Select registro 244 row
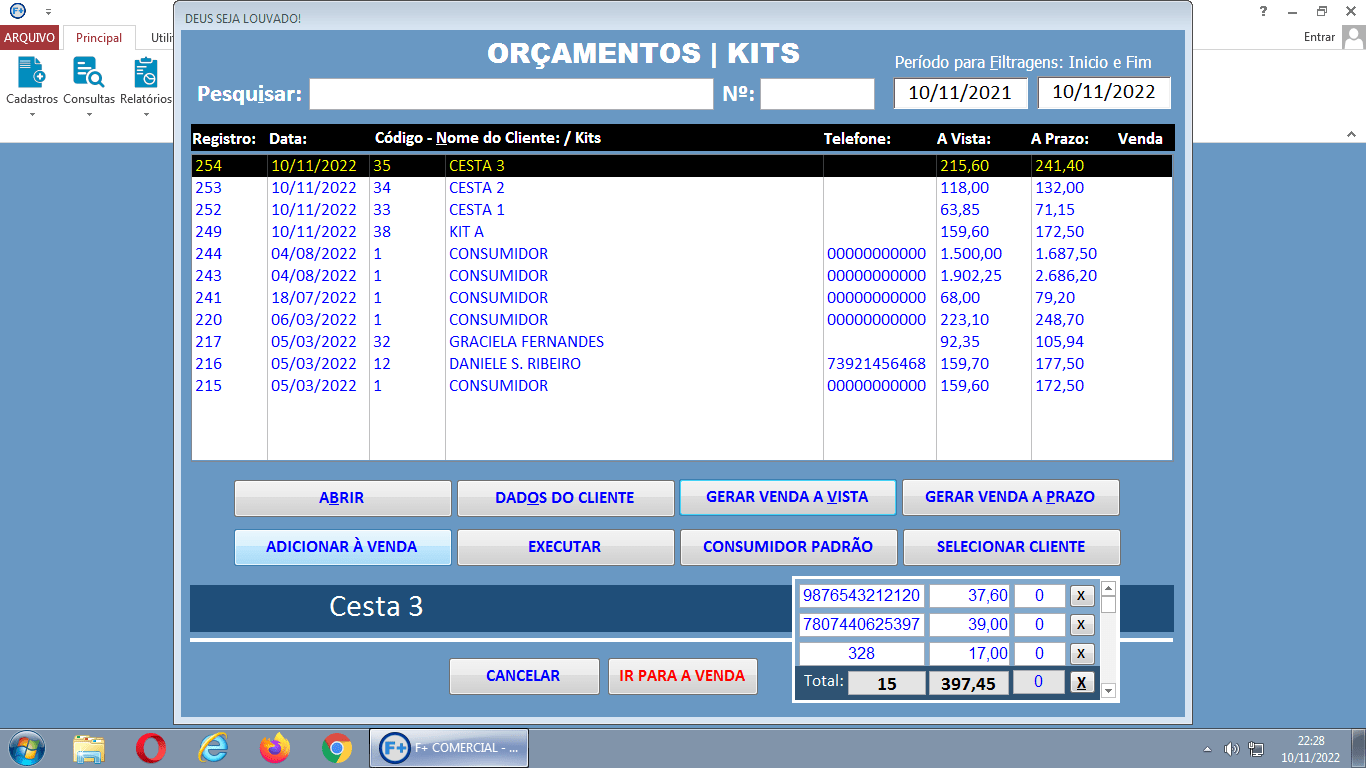 [x=681, y=254]
